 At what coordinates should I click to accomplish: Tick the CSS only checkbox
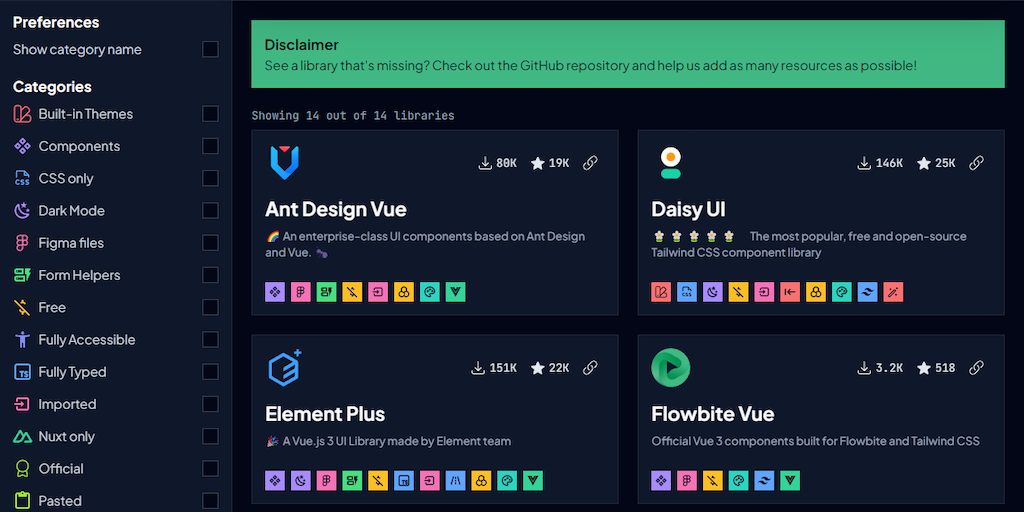[x=210, y=178]
